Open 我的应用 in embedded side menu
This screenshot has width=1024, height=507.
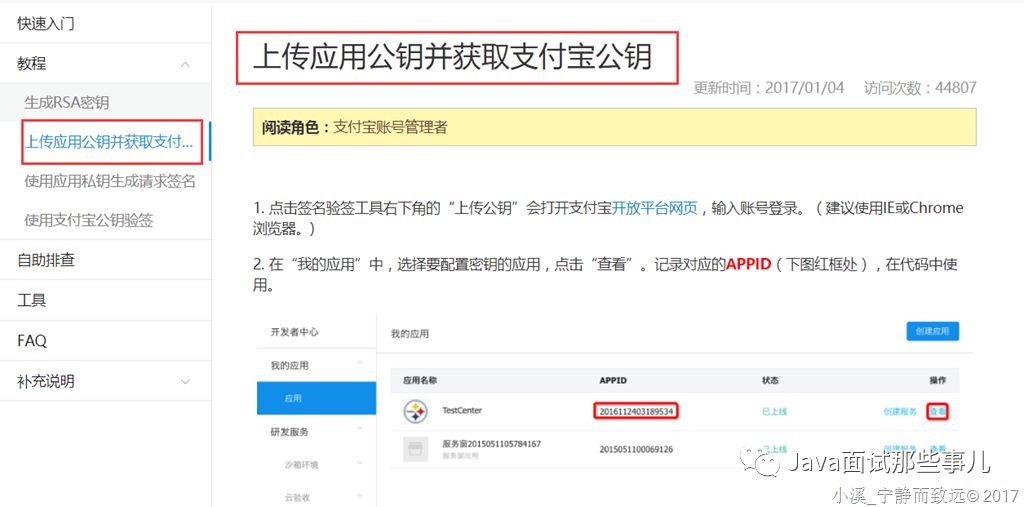coord(289,366)
